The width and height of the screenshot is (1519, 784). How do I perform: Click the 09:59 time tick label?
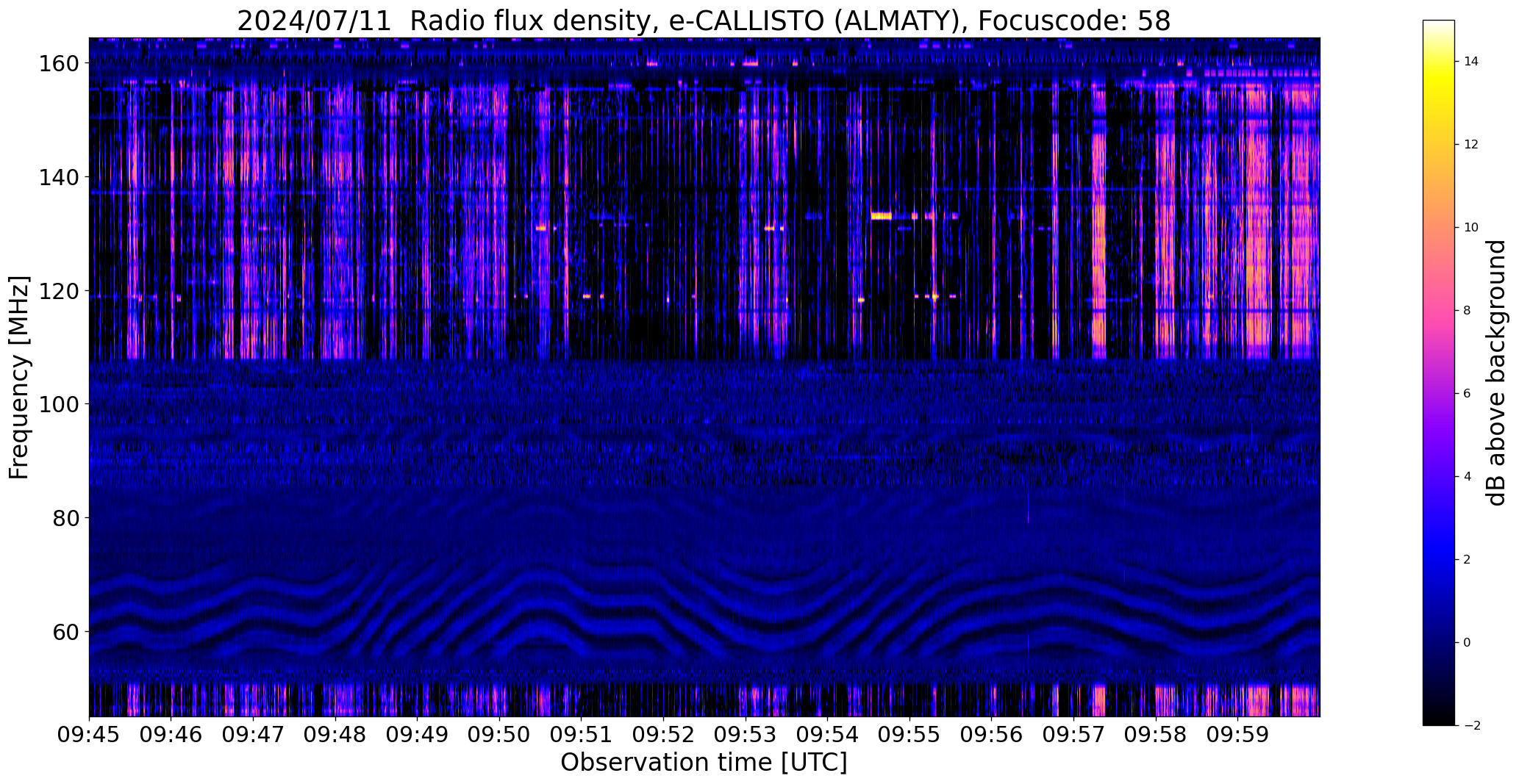[x=1238, y=734]
